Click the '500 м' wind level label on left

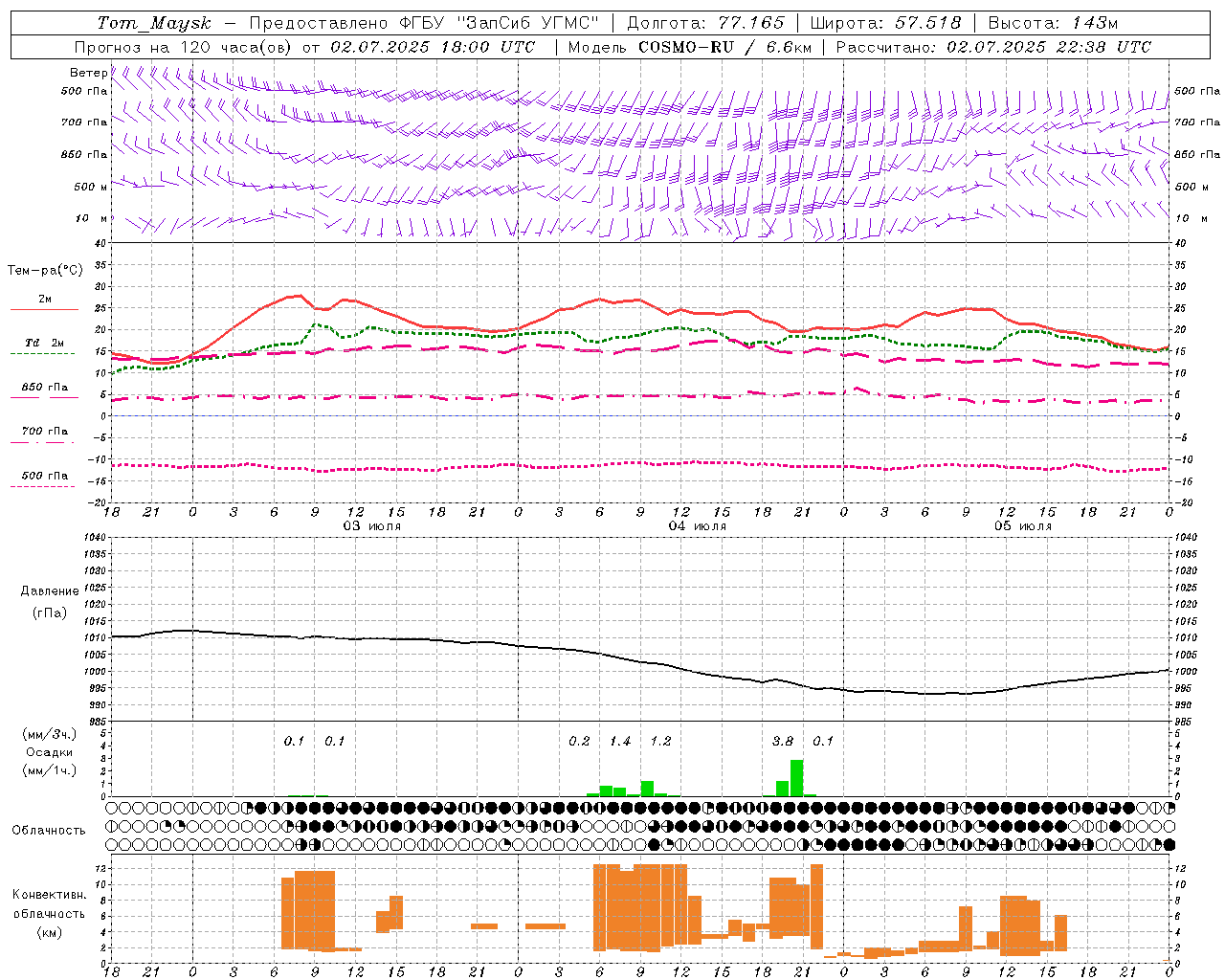91,187
